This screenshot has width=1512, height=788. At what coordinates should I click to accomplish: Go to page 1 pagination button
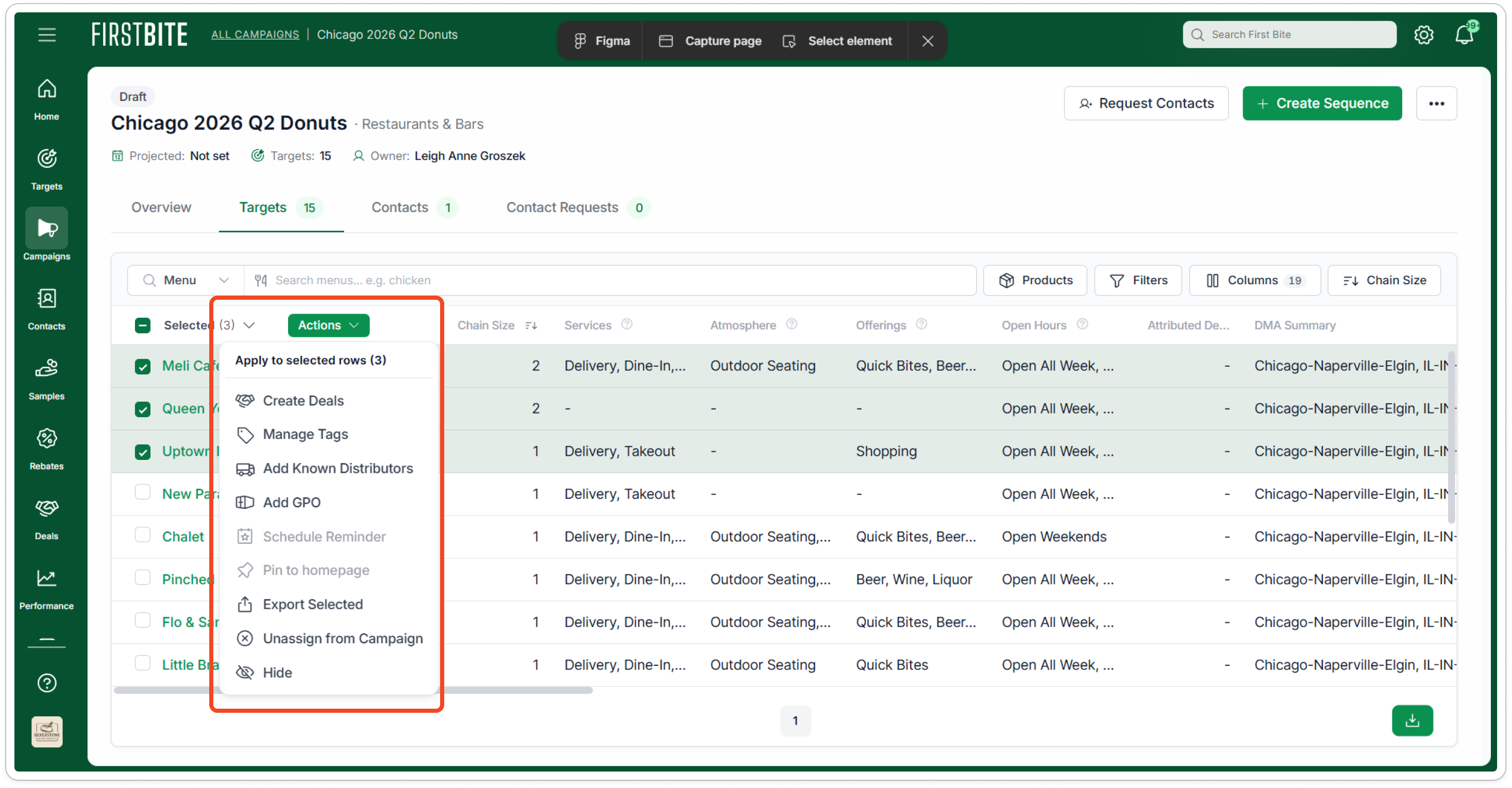pyautogui.click(x=795, y=721)
